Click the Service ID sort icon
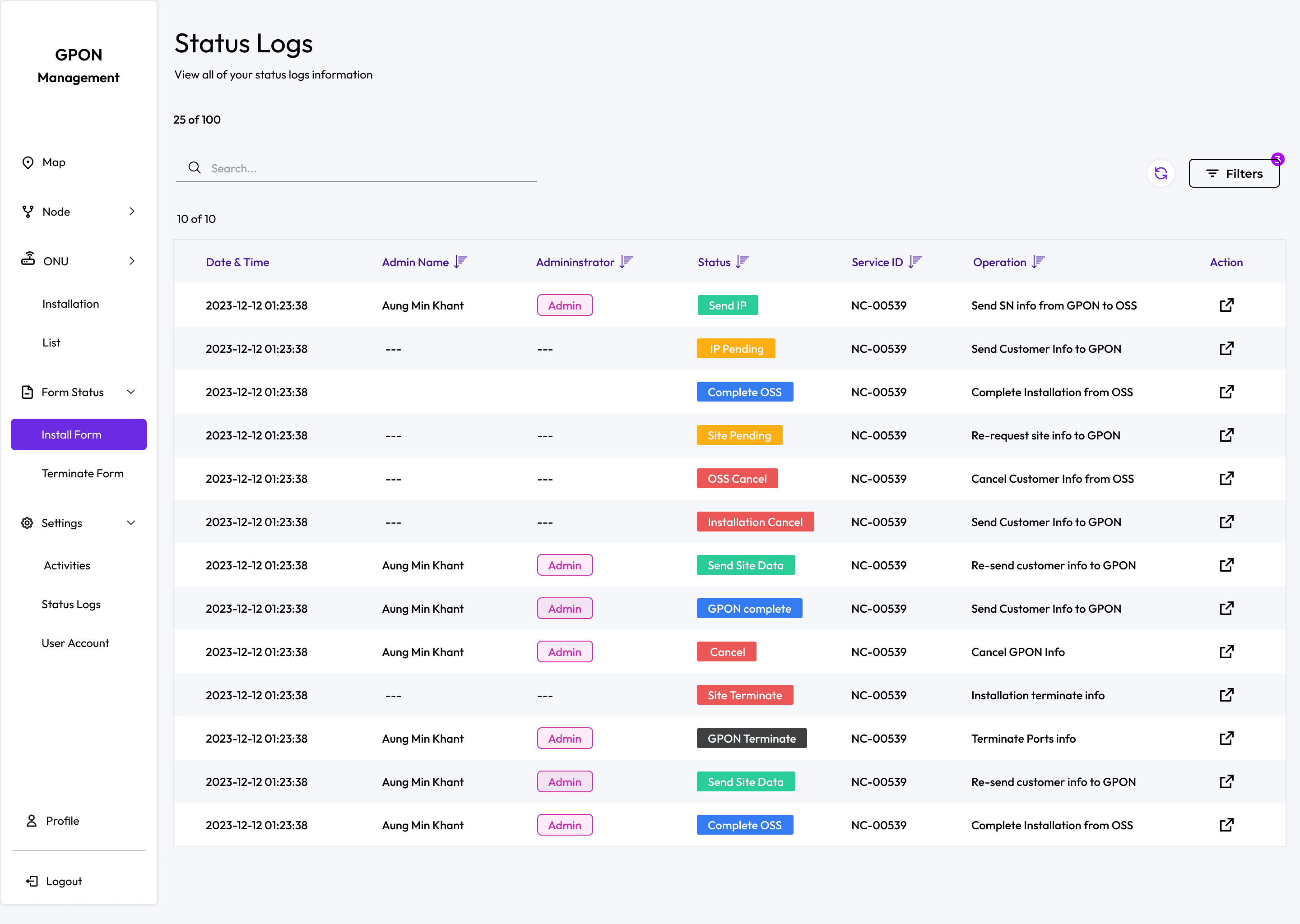The image size is (1300, 924). coord(915,262)
